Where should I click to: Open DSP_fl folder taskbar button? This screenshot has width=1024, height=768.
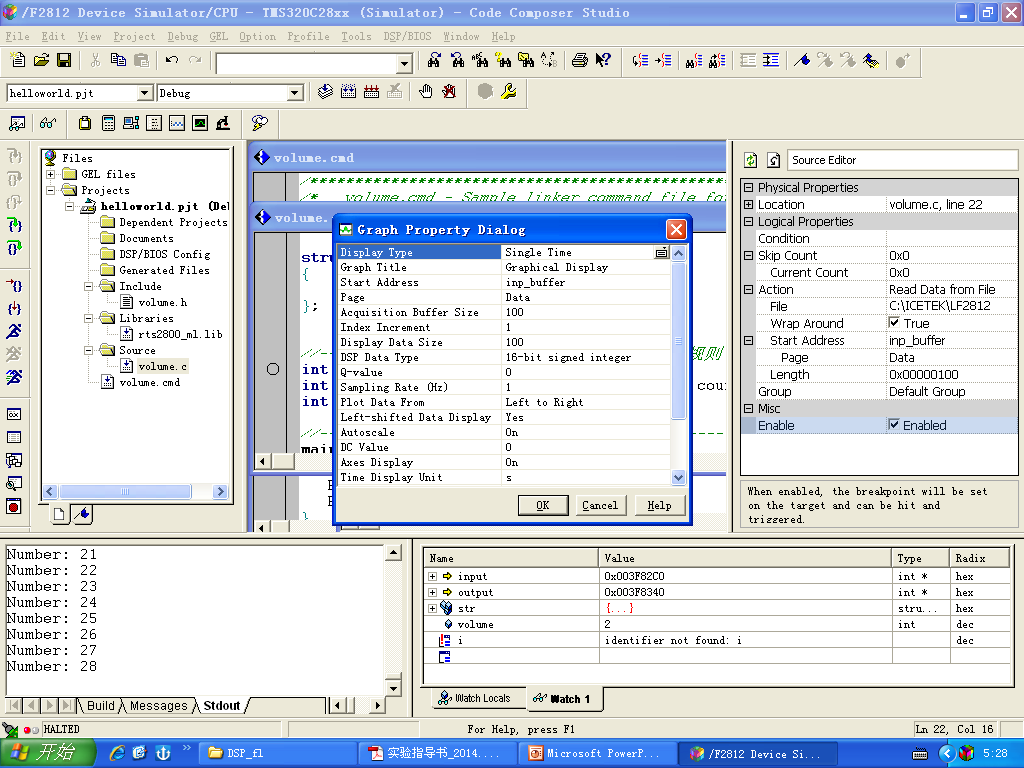[278, 753]
